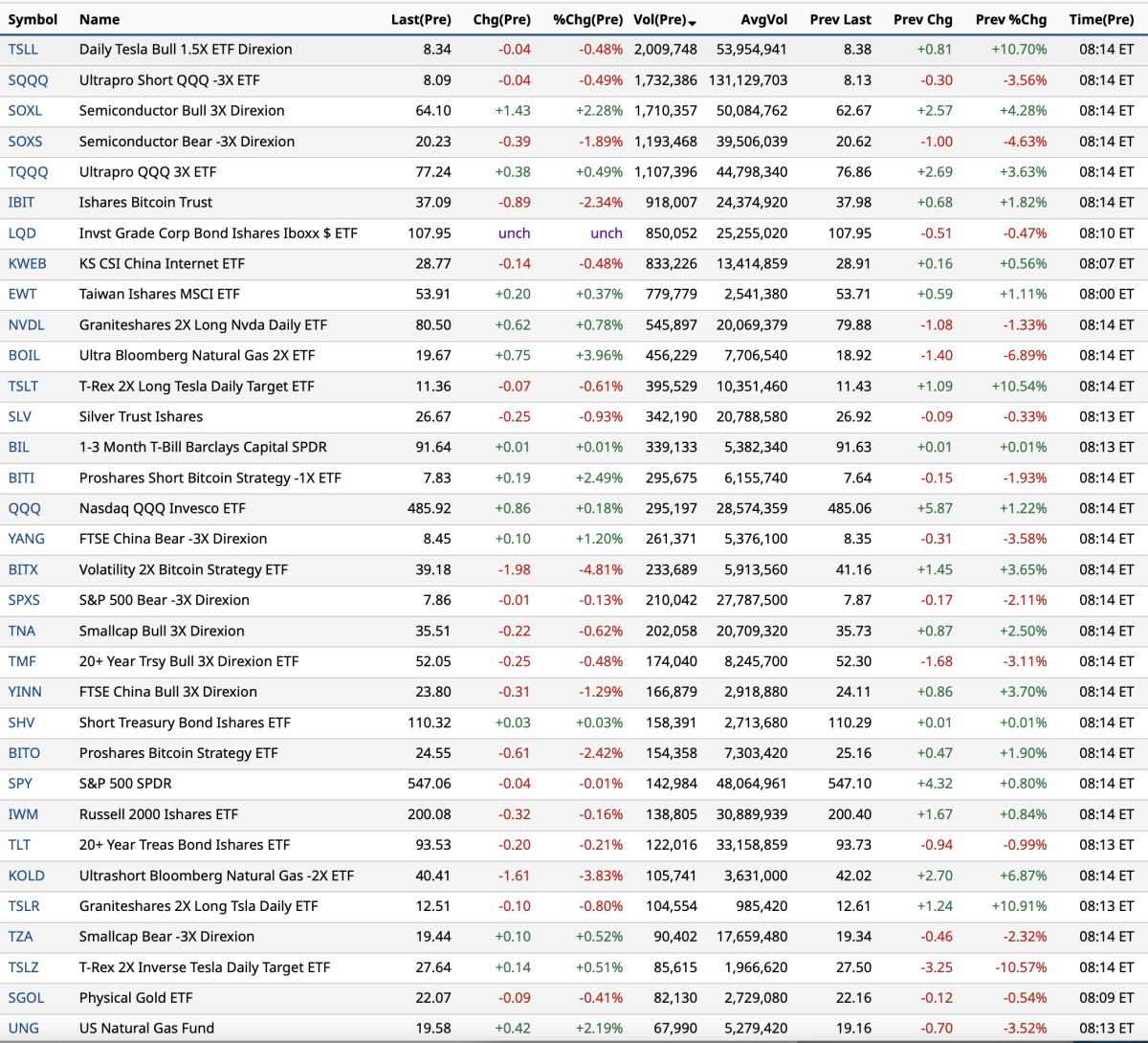Click the LQD symbol link
The height and width of the screenshot is (1043, 1148).
click(22, 233)
